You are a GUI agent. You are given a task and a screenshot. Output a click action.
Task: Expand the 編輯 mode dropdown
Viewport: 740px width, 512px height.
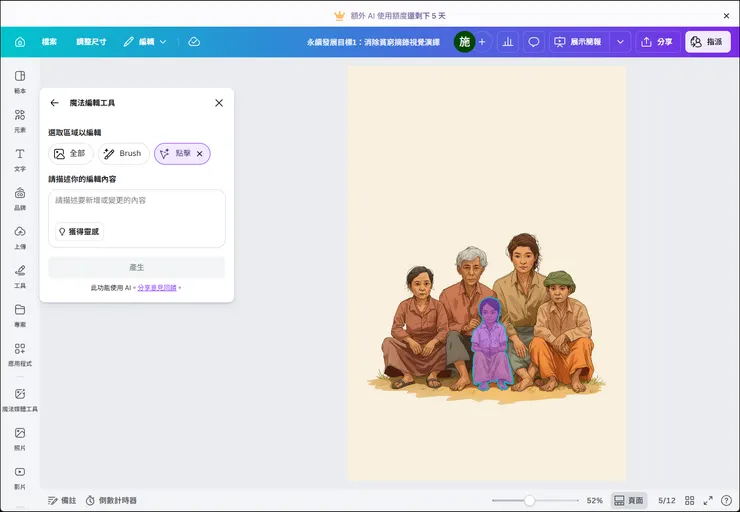145,42
